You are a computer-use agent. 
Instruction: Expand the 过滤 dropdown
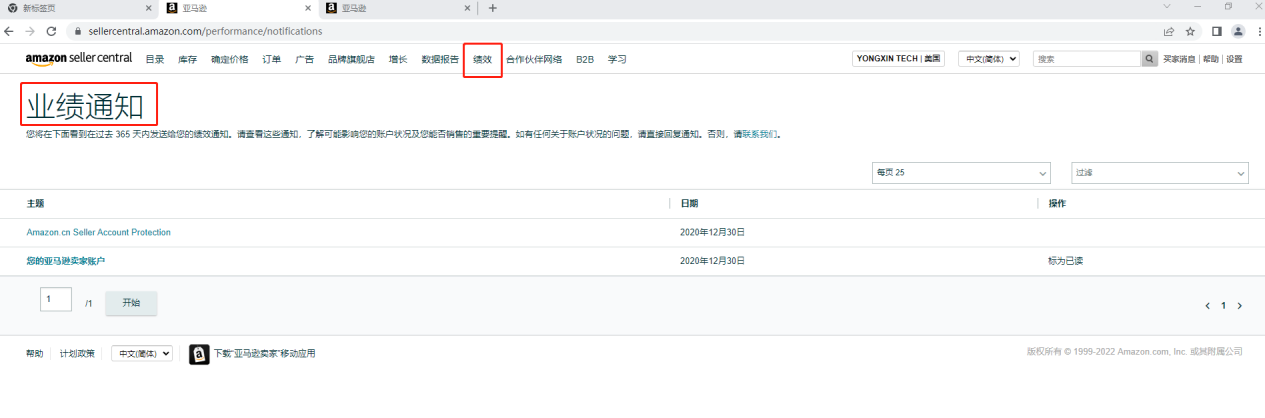pos(1160,173)
